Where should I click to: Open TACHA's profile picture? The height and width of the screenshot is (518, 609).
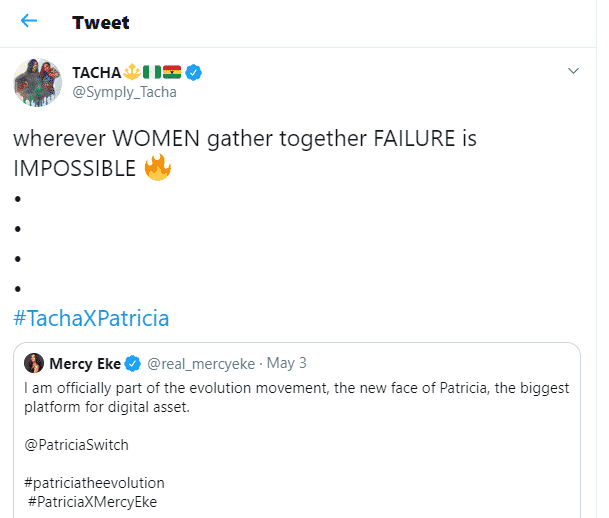(37, 80)
